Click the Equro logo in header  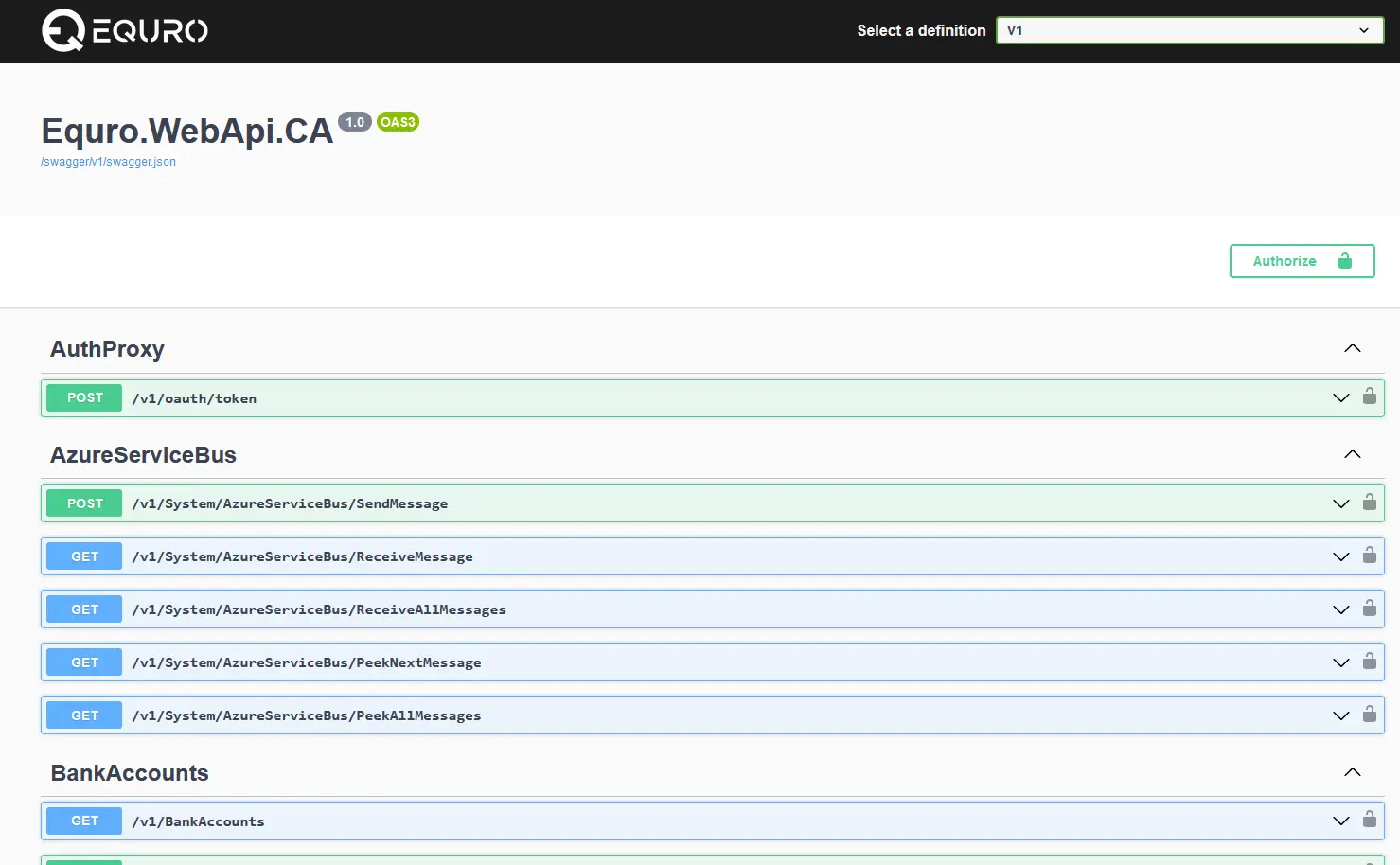(125, 30)
